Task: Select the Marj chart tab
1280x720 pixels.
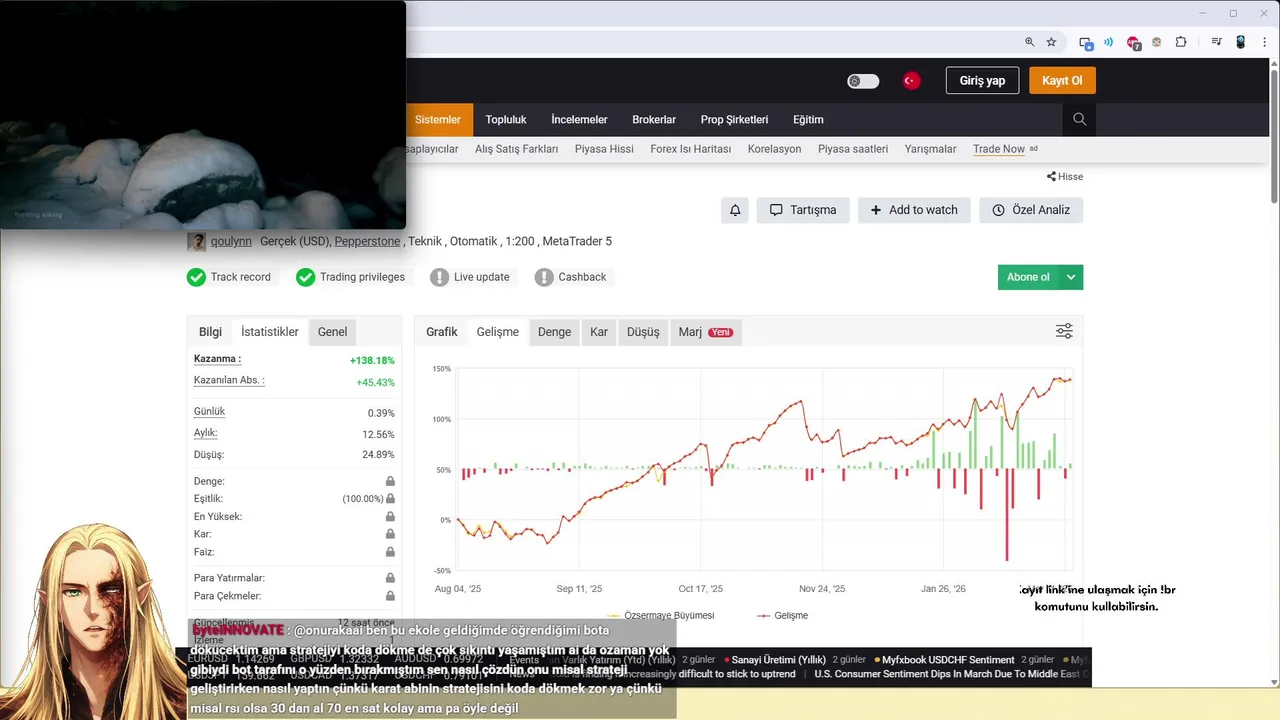Action: (706, 332)
